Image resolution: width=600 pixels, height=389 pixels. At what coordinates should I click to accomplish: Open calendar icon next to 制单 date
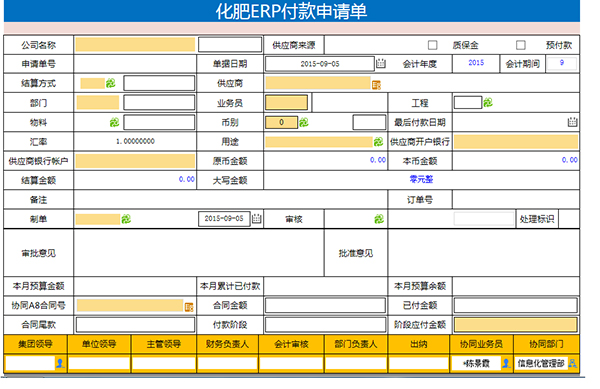(256, 219)
